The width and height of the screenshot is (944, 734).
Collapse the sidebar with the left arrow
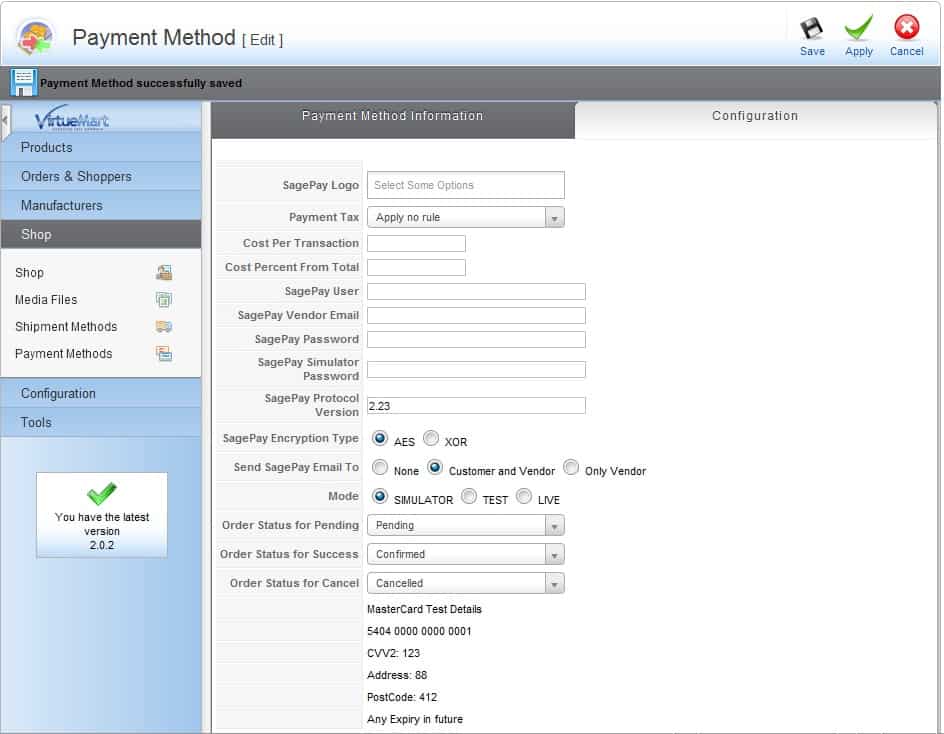coord(5,120)
